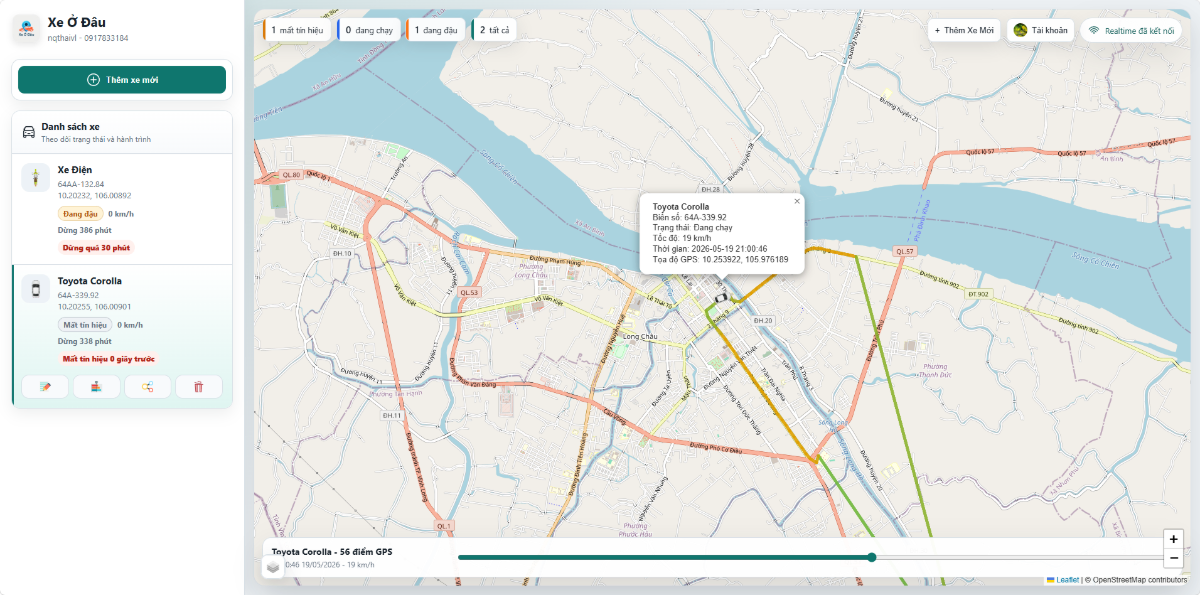Click the car icon beside Danh sách xe
The height and width of the screenshot is (595, 1200).
[29, 132]
